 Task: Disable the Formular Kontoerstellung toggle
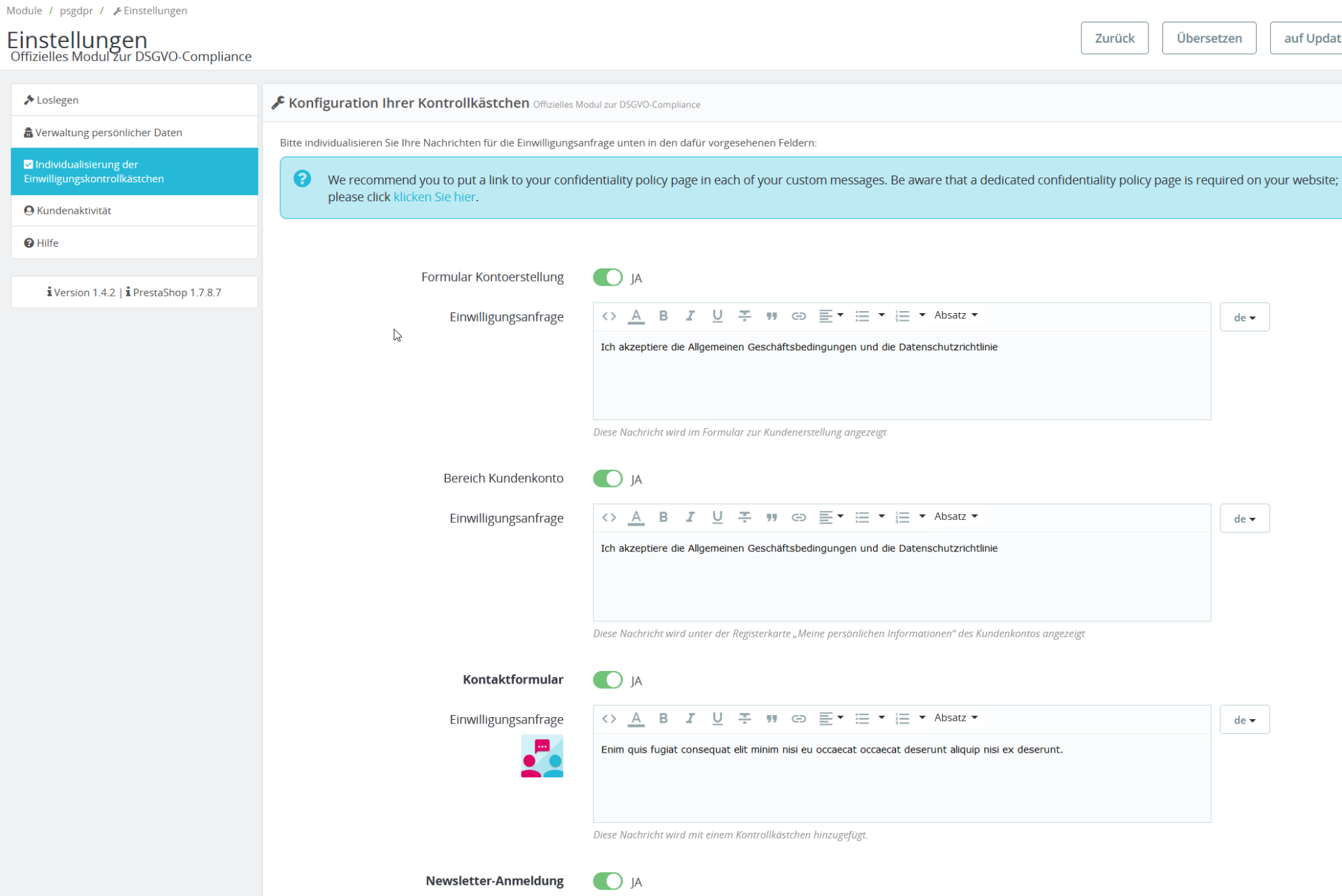point(607,277)
